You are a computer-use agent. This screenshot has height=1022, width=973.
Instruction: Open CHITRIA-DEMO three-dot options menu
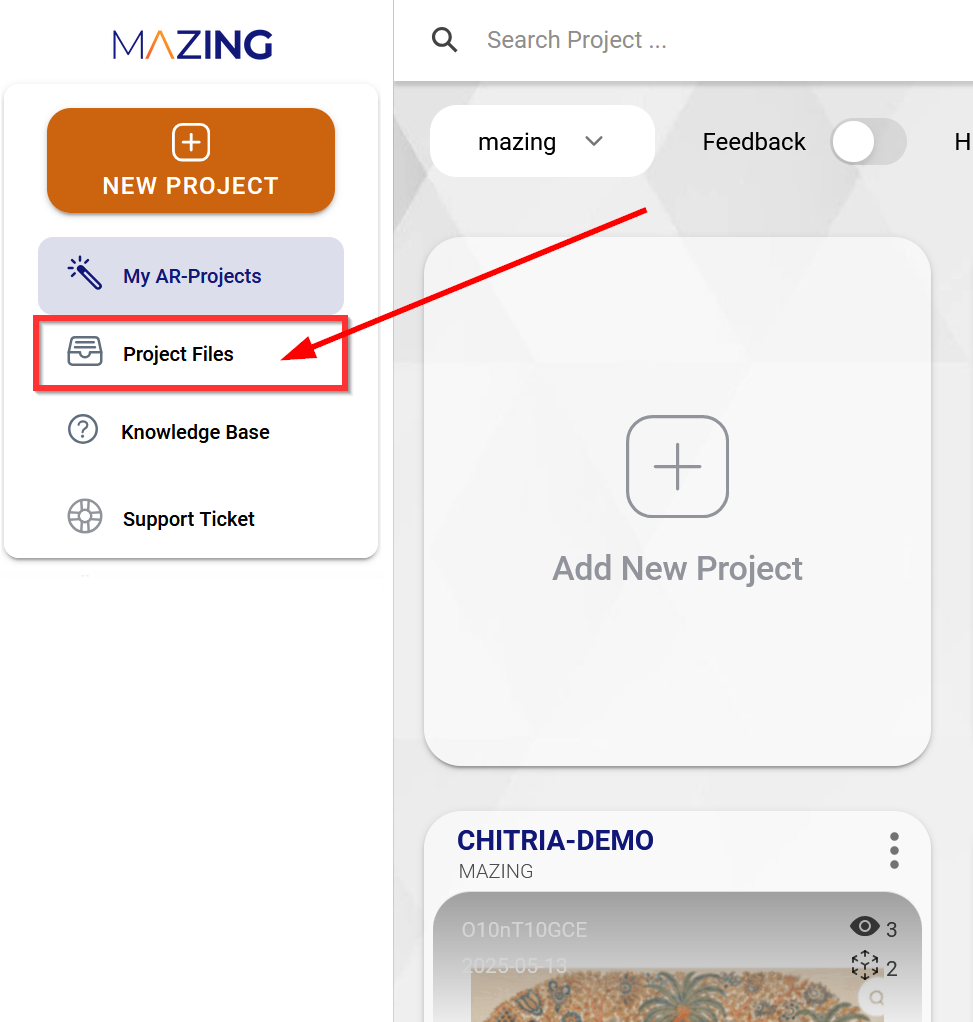pyautogui.click(x=894, y=851)
